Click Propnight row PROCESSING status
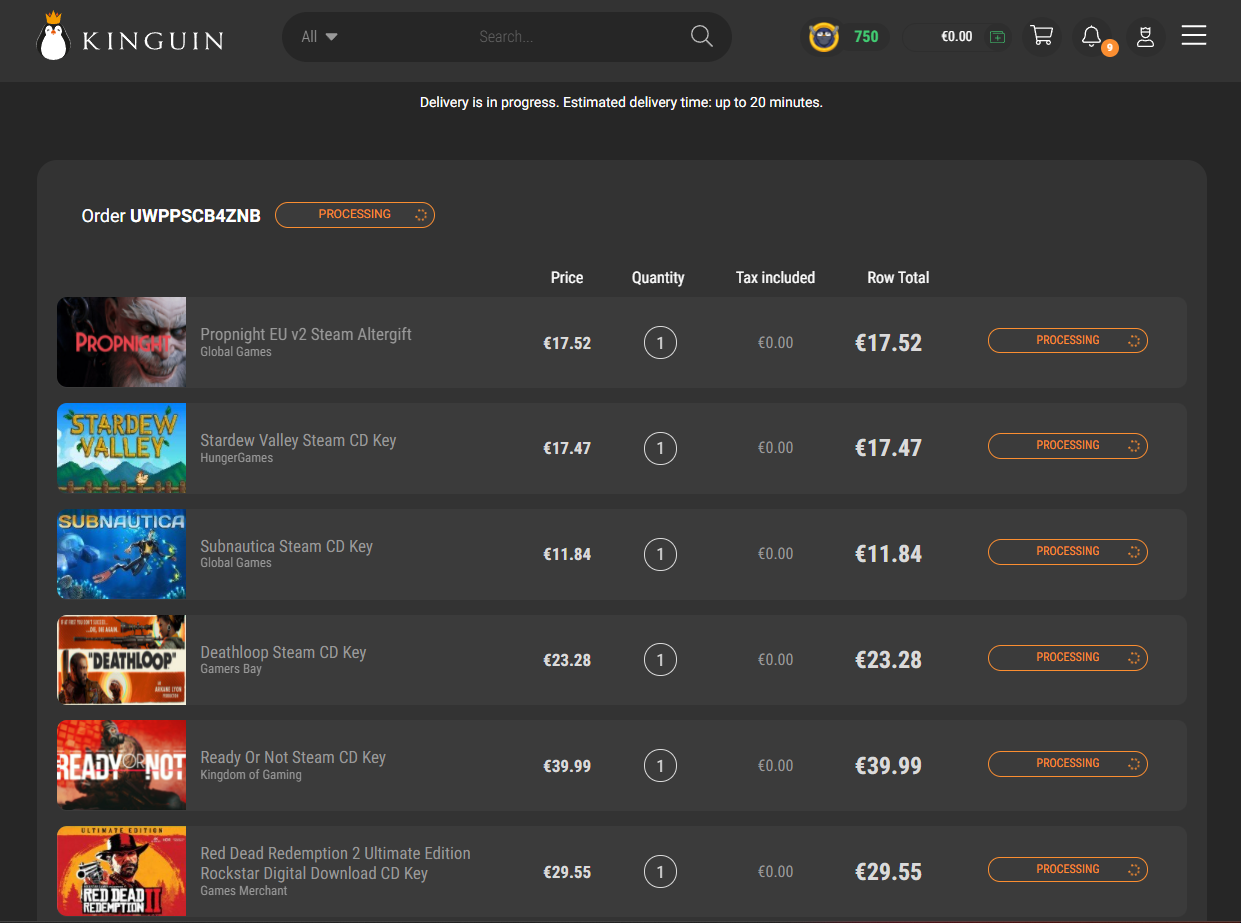Viewport: 1241px width, 923px height. pyautogui.click(x=1068, y=341)
